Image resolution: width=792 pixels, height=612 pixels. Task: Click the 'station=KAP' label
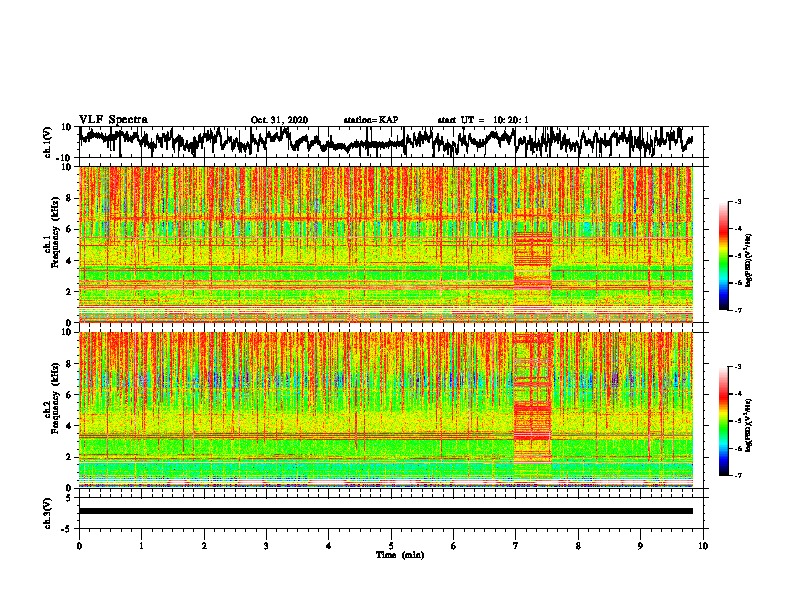371,120
